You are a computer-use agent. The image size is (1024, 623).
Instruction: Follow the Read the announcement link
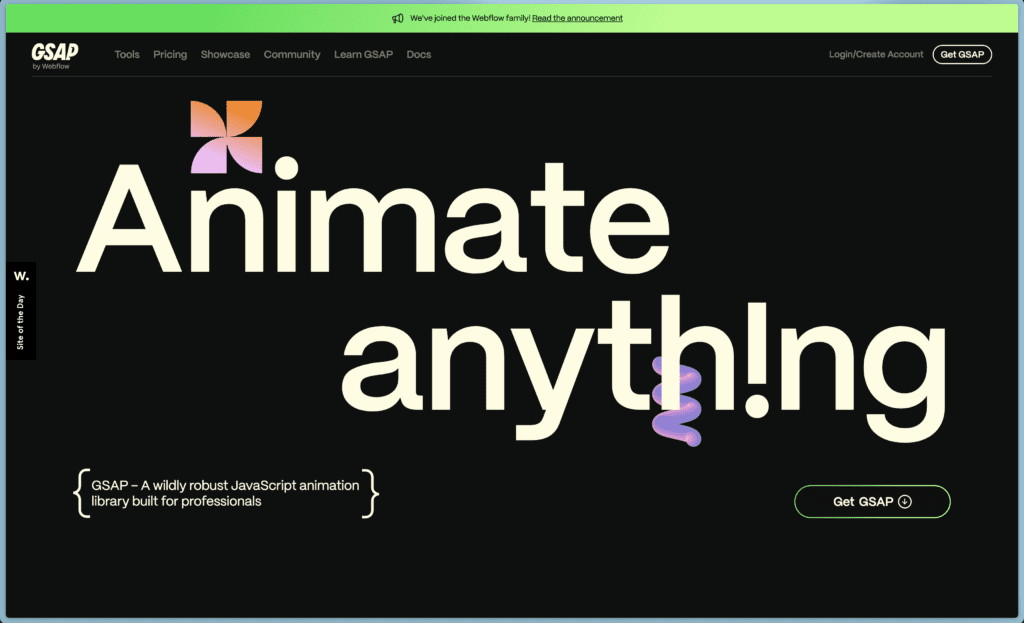pos(577,18)
